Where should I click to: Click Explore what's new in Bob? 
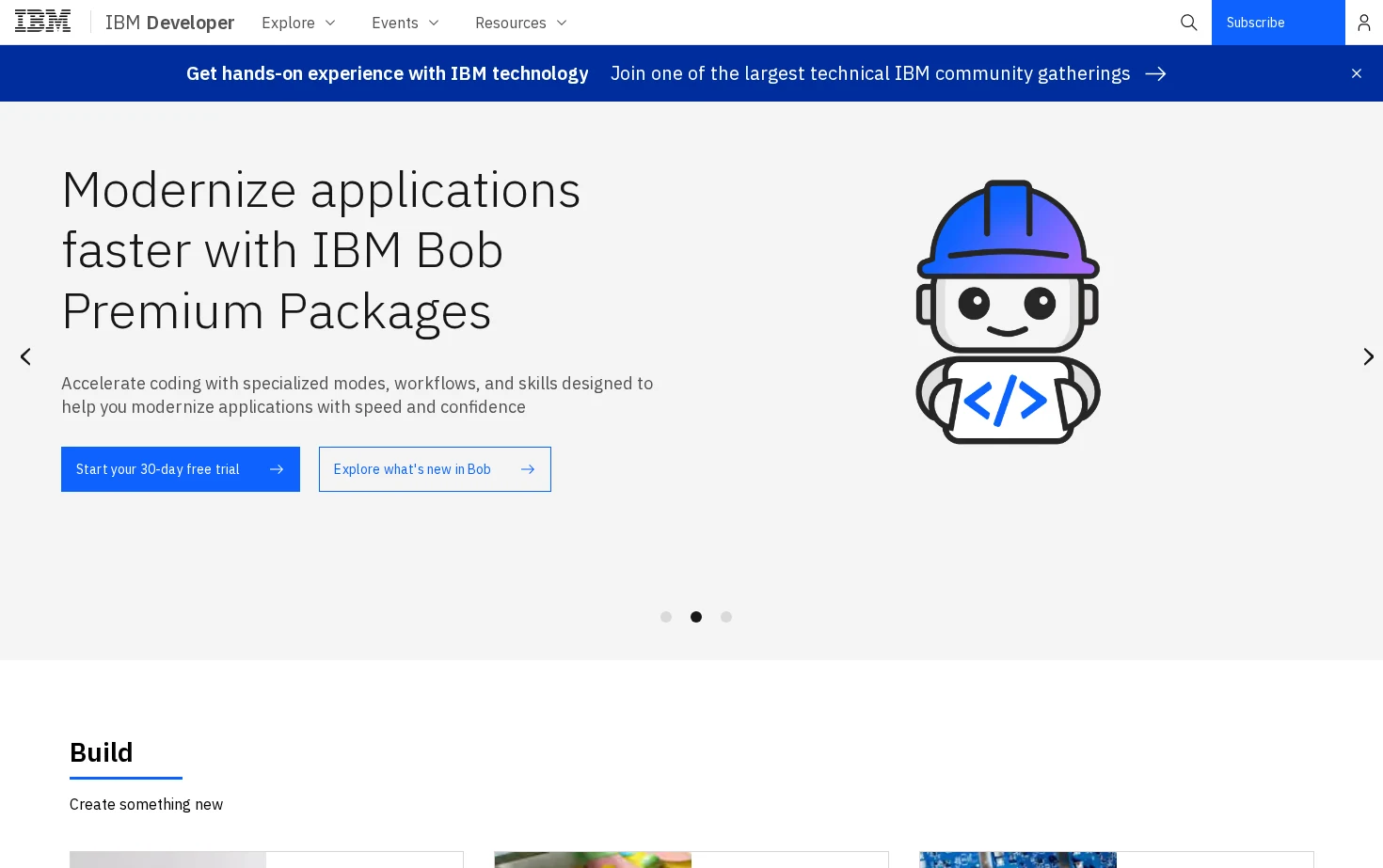(x=435, y=469)
